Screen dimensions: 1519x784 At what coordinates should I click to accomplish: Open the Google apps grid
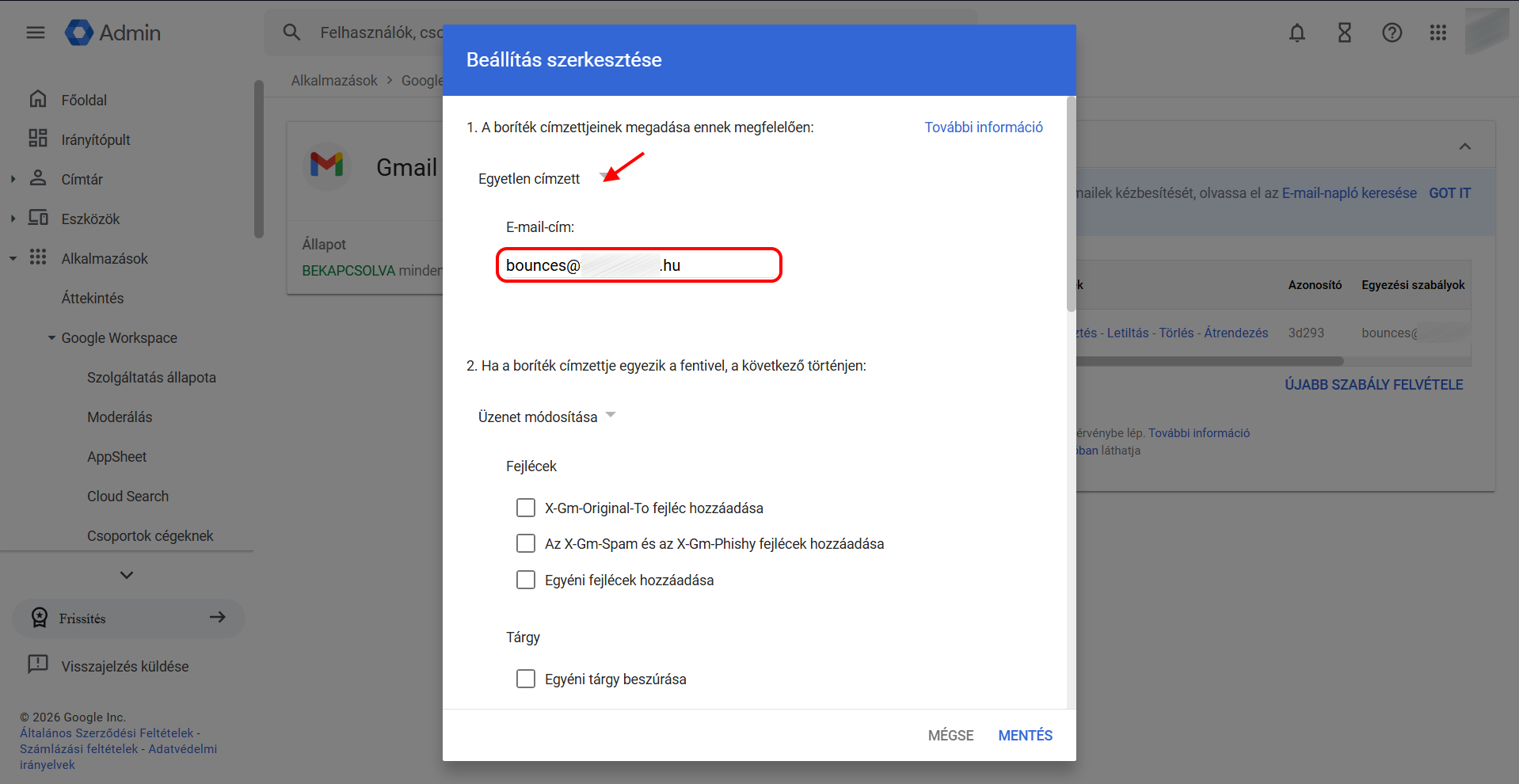[1438, 32]
